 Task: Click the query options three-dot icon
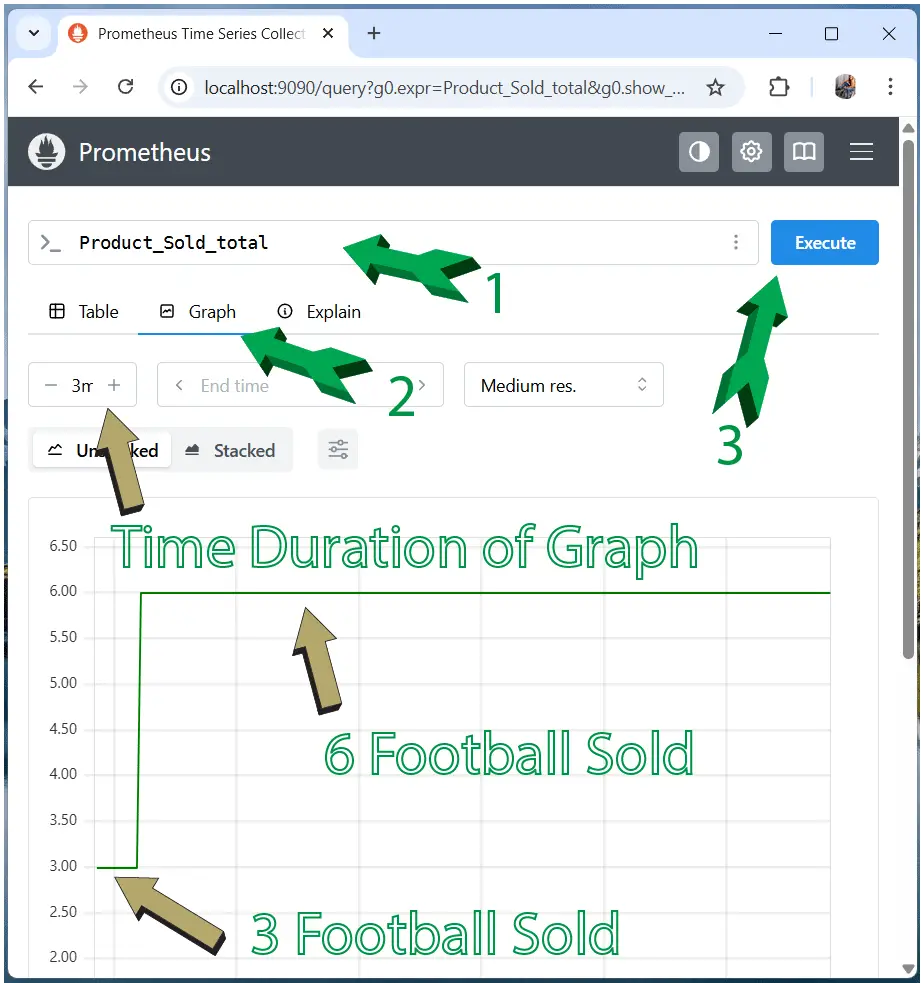click(736, 242)
